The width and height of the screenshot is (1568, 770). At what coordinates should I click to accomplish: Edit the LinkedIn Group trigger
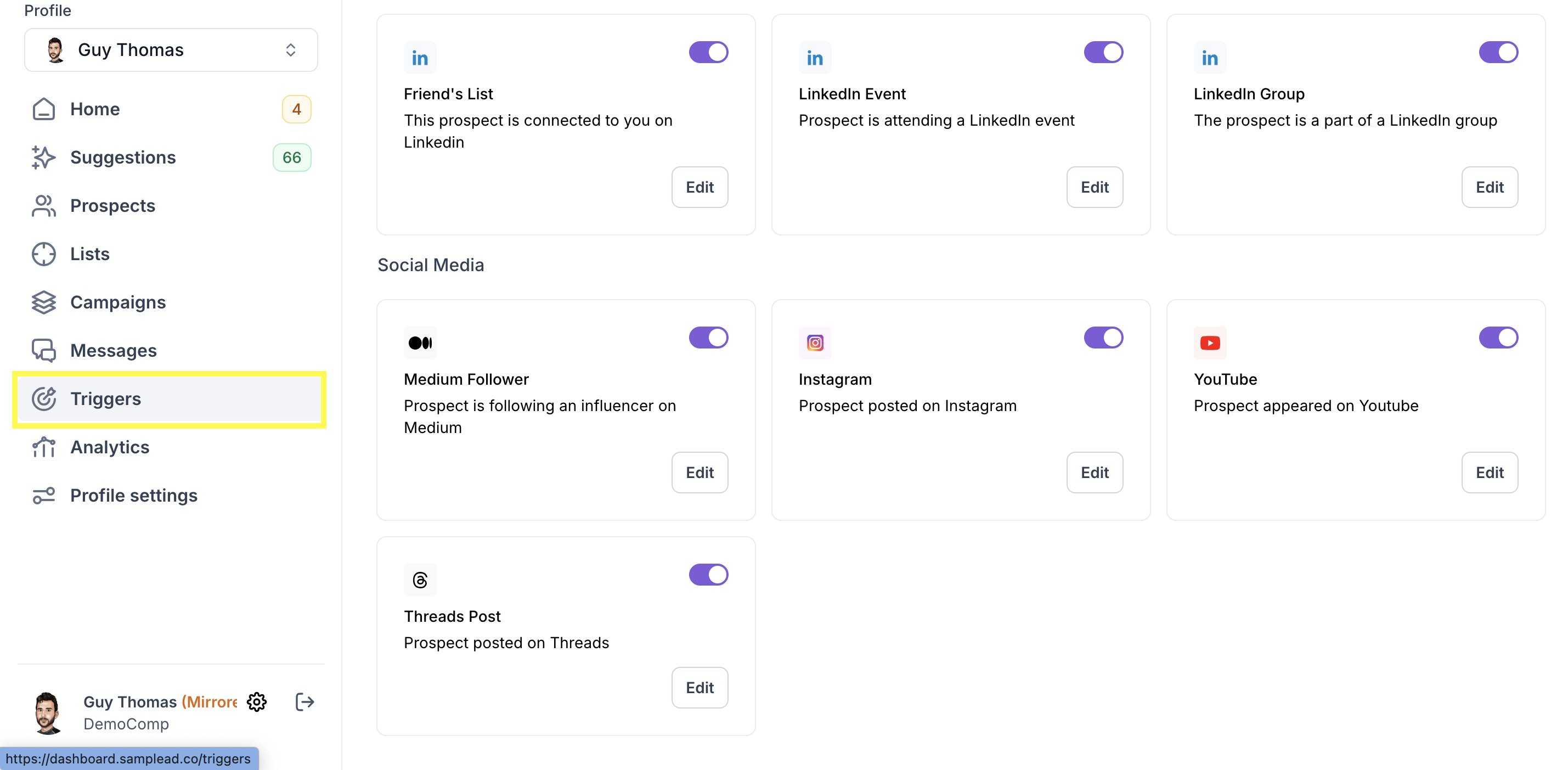coord(1490,187)
